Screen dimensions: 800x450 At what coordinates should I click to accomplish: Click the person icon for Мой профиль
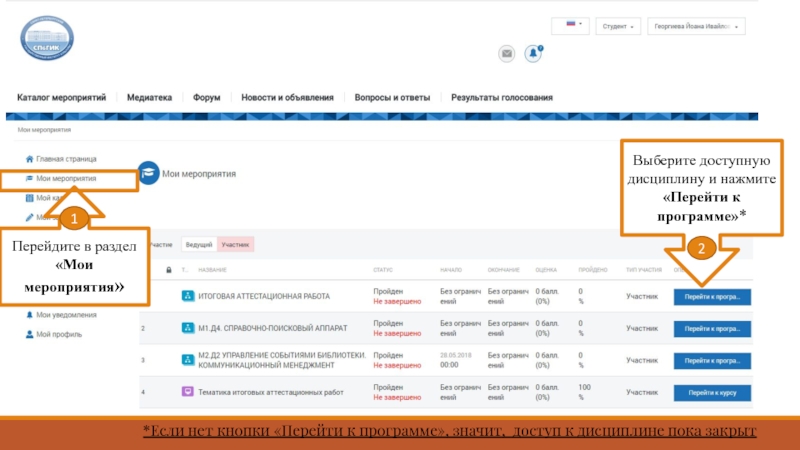coord(28,334)
